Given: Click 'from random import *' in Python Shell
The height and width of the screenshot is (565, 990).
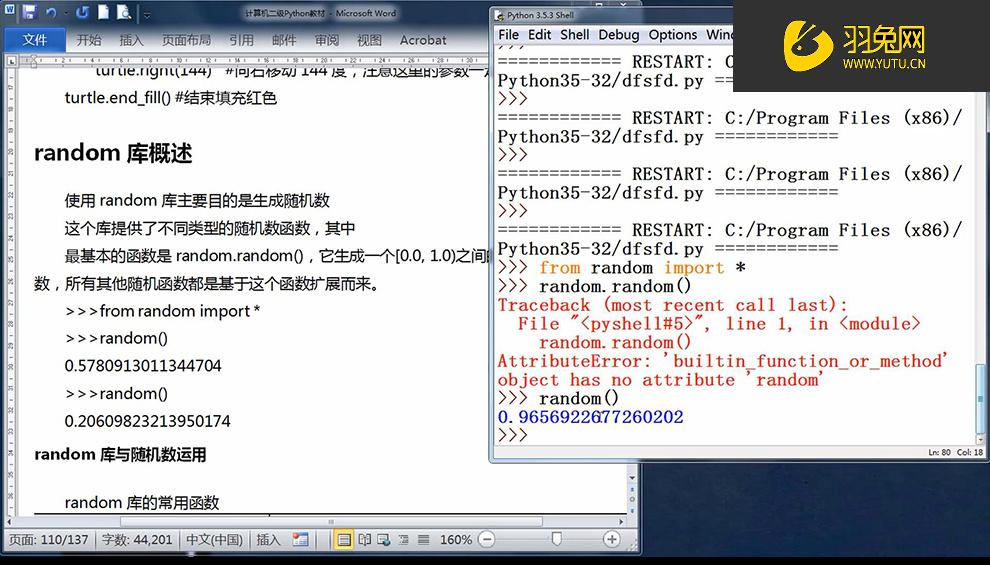Looking at the screenshot, I should (x=643, y=268).
